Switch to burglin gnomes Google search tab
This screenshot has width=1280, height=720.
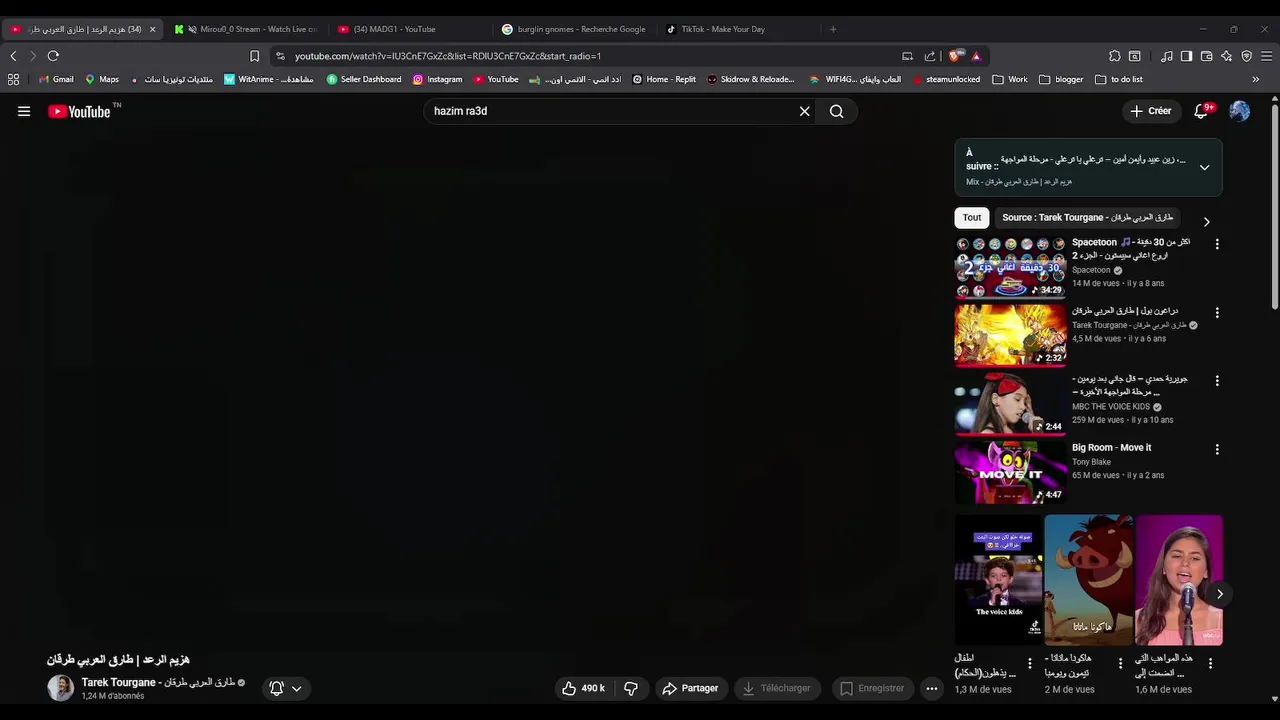(575, 29)
